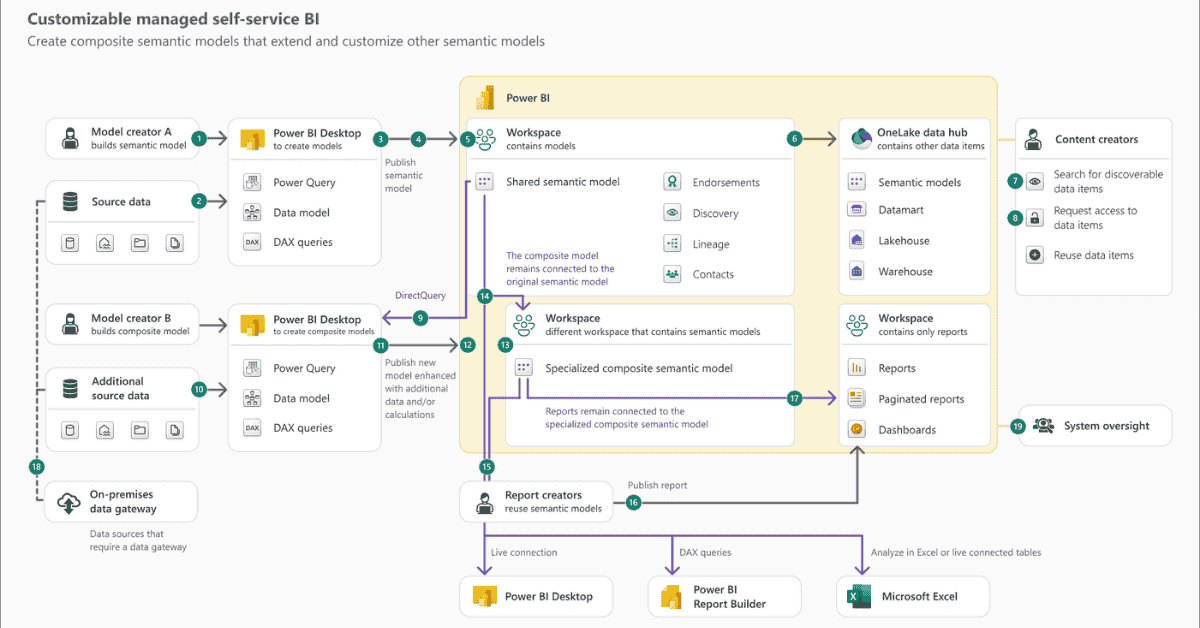Select the Discovery eye icon
The image size is (1200, 628).
(x=672, y=213)
